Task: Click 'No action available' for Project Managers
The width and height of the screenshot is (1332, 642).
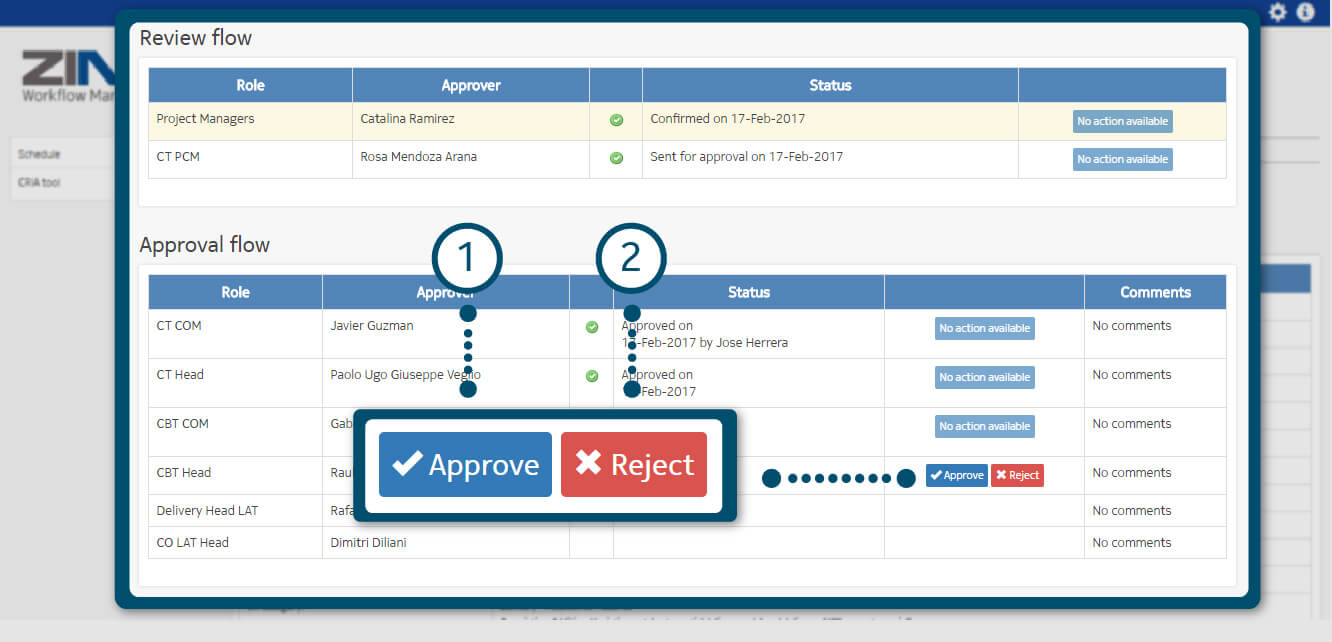Action: click(x=1122, y=121)
